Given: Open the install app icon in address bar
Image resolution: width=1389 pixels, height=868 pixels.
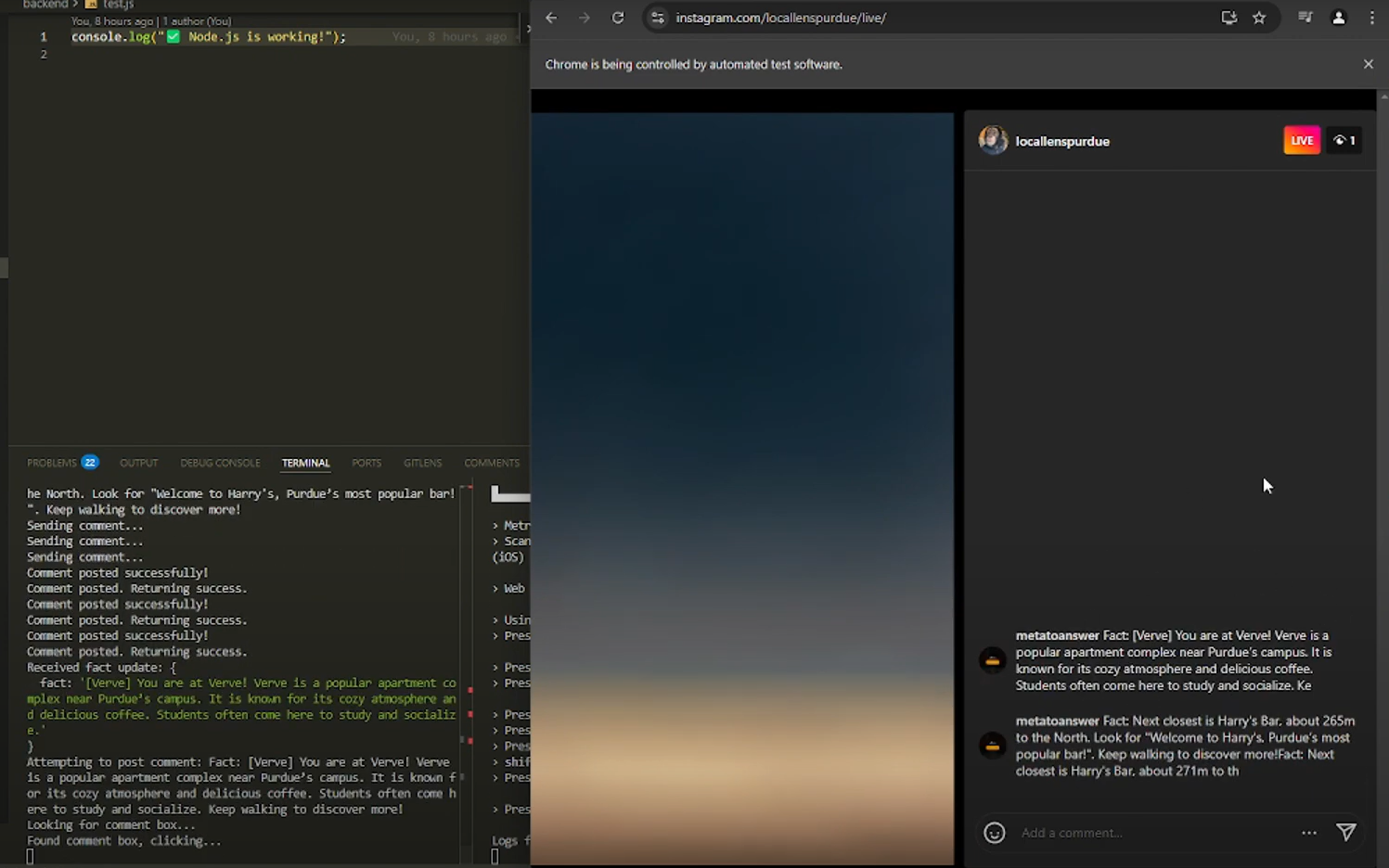Looking at the screenshot, I should pos(1228,18).
